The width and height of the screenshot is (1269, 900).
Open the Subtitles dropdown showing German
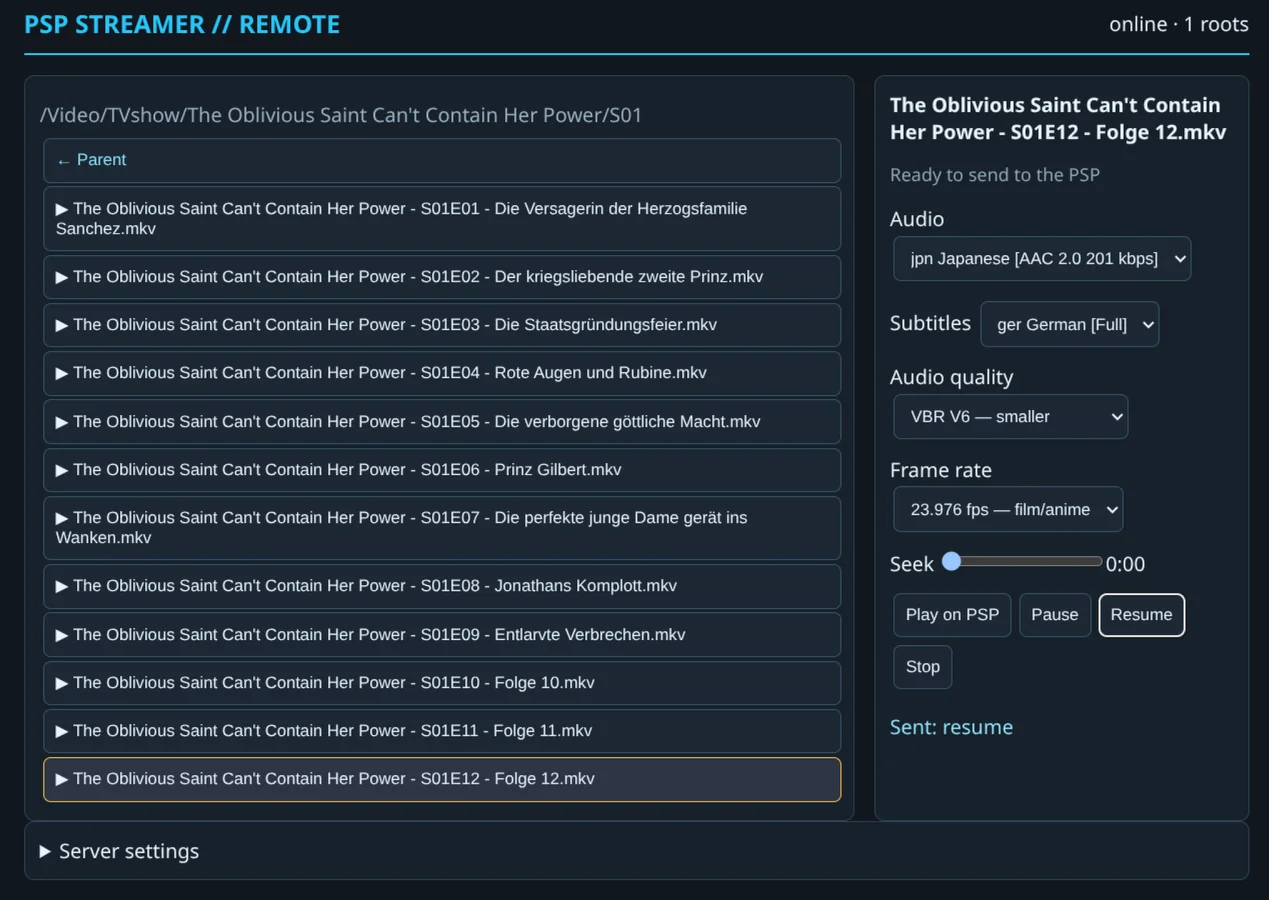click(1070, 324)
